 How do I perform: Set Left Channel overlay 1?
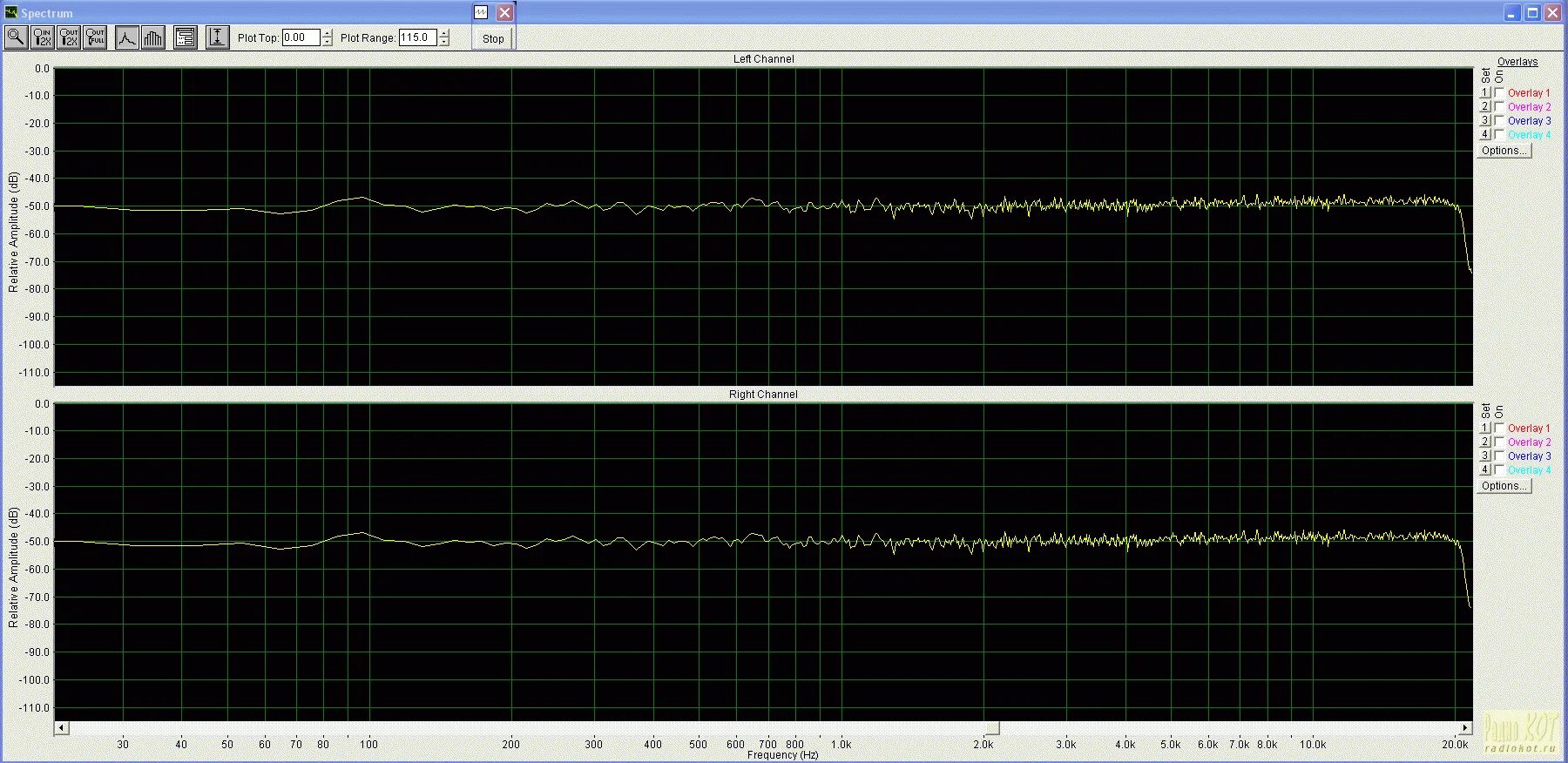pyautogui.click(x=1485, y=92)
